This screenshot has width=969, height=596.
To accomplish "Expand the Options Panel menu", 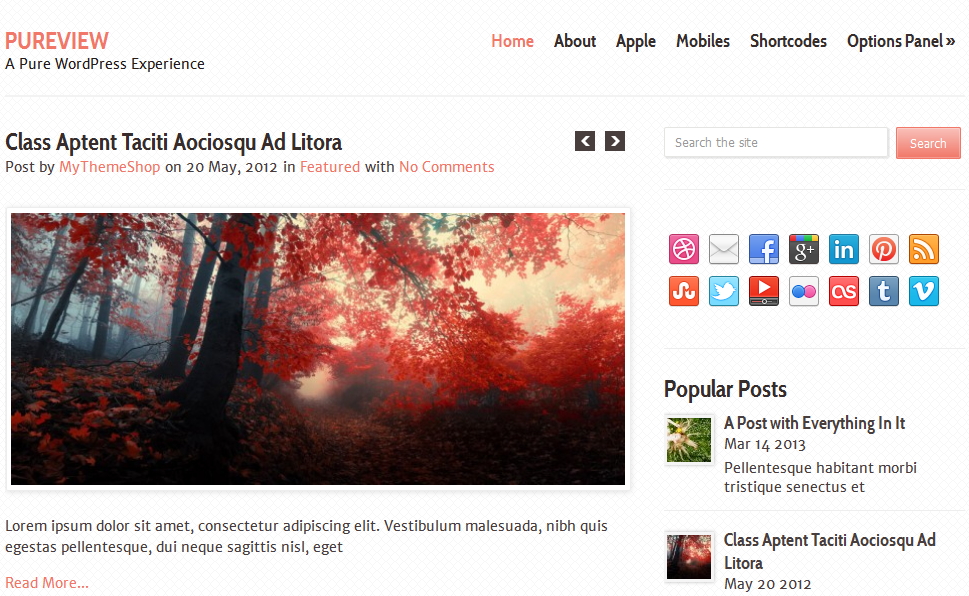I will pyautogui.click(x=901, y=41).
